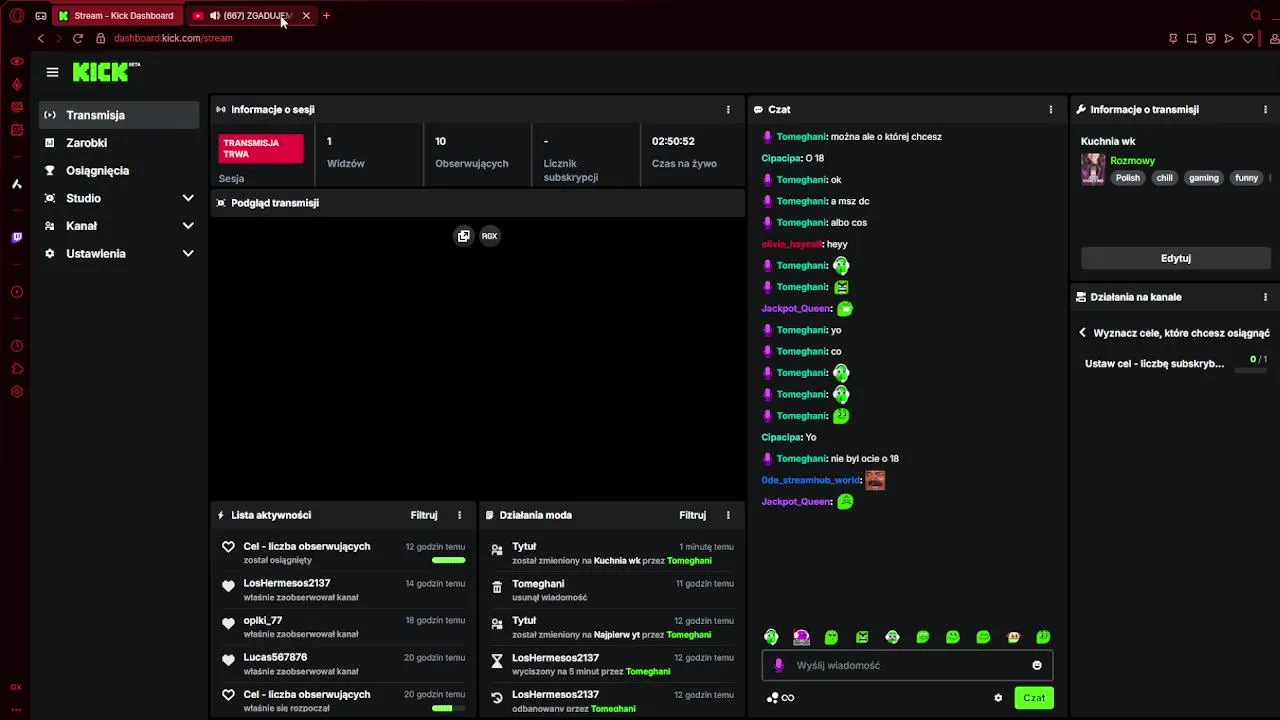Go back in browser history
The image size is (1280, 720).
pos(40,38)
